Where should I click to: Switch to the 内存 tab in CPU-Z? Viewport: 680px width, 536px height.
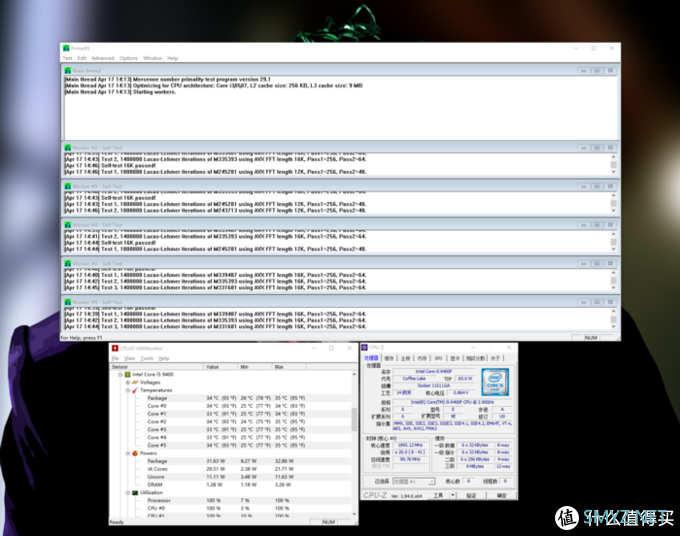tap(422, 358)
